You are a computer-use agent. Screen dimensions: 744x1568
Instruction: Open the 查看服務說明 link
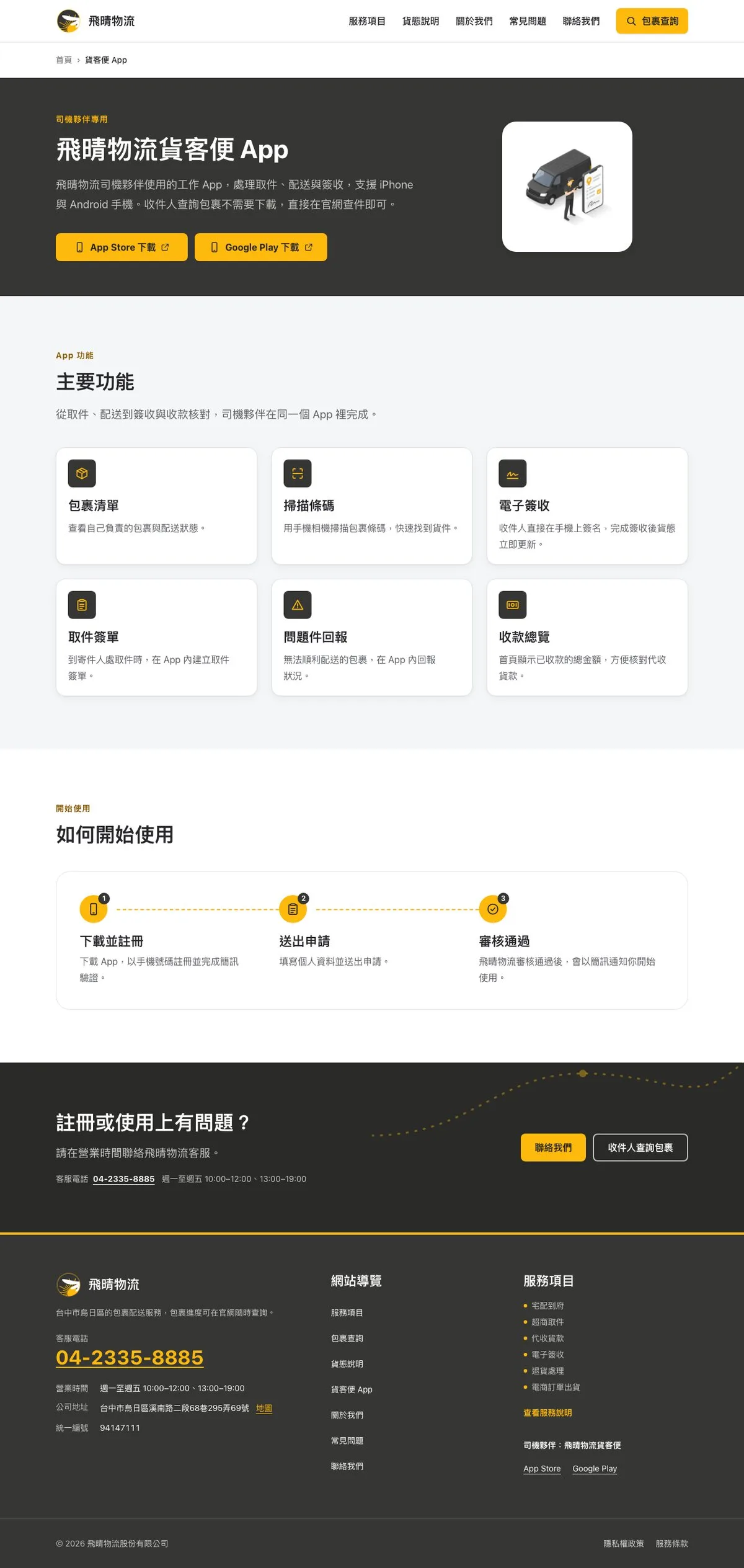pyautogui.click(x=547, y=1413)
